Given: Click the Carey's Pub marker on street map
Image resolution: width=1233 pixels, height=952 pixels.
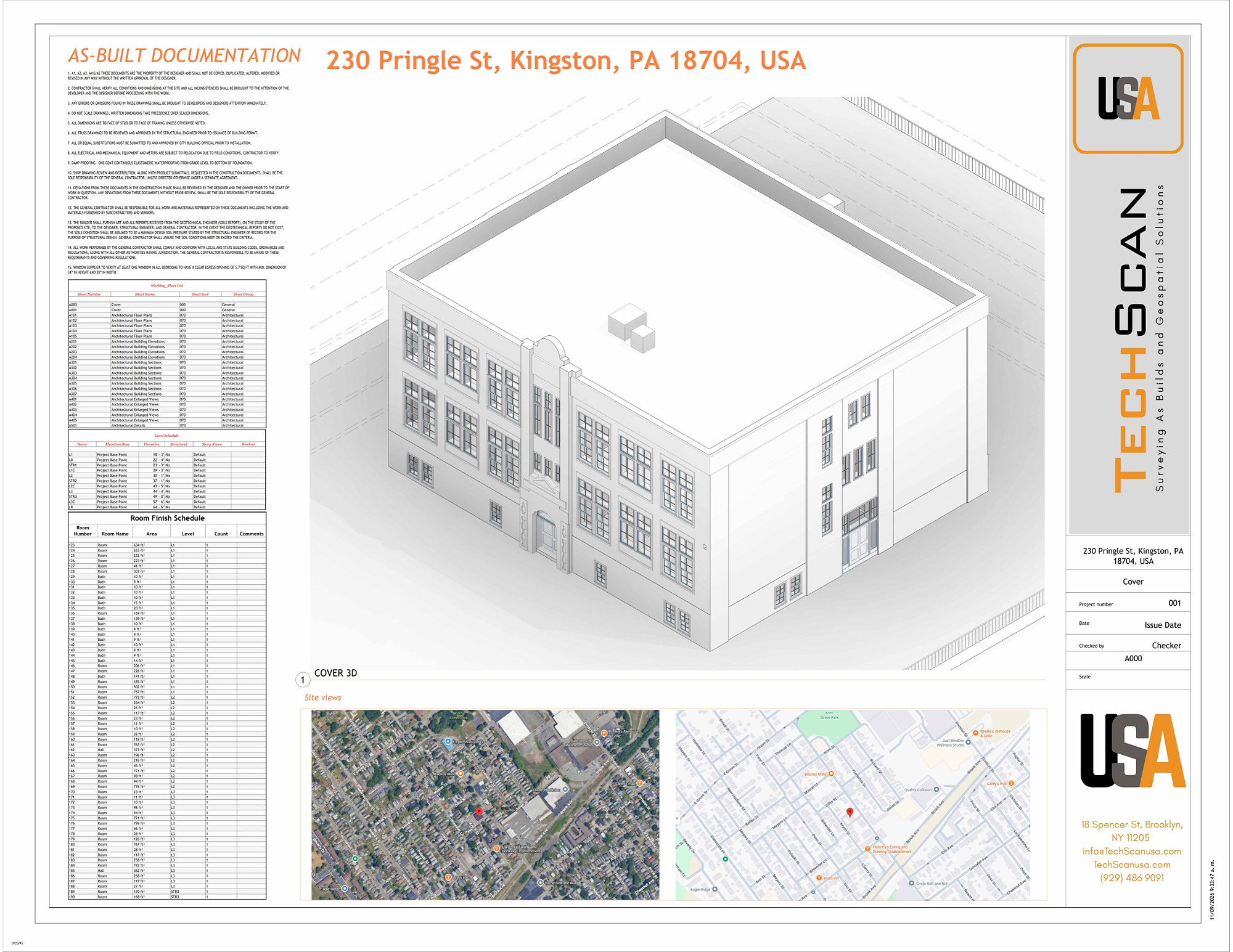Looking at the screenshot, I should (x=1011, y=783).
